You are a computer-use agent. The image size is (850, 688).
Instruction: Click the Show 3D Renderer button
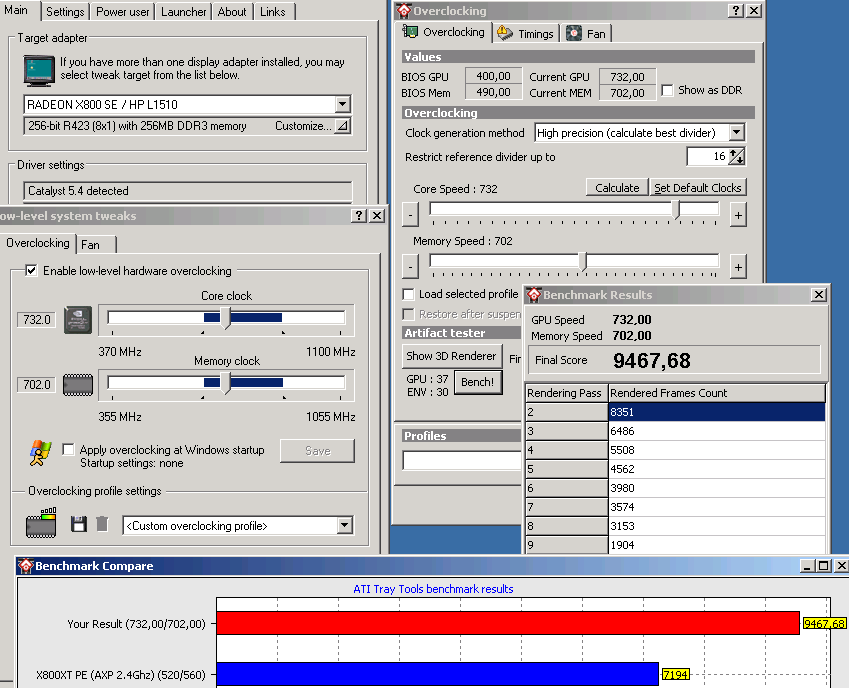click(452, 356)
